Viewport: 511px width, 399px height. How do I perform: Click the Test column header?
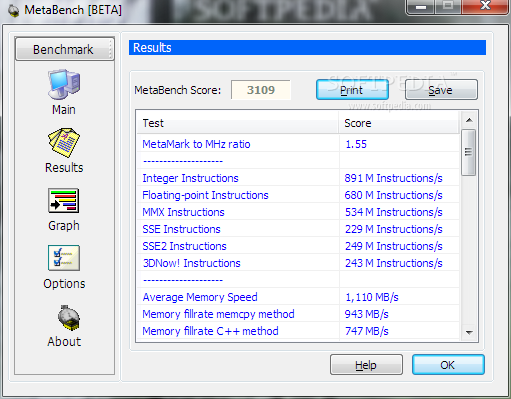coord(237,123)
